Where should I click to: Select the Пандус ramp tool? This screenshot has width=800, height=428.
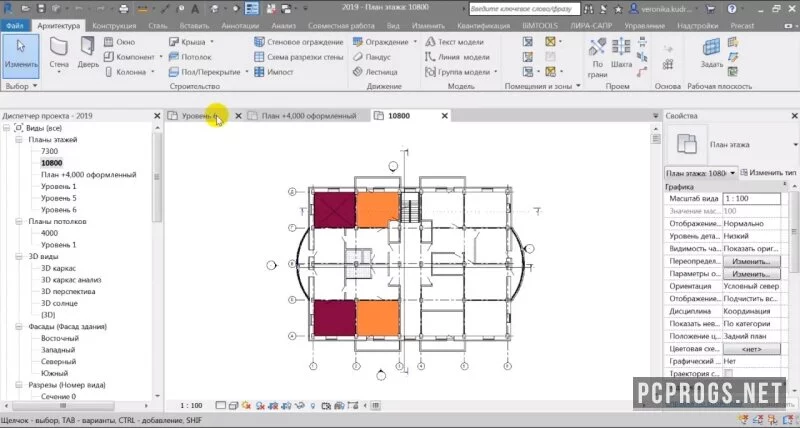coord(372,57)
